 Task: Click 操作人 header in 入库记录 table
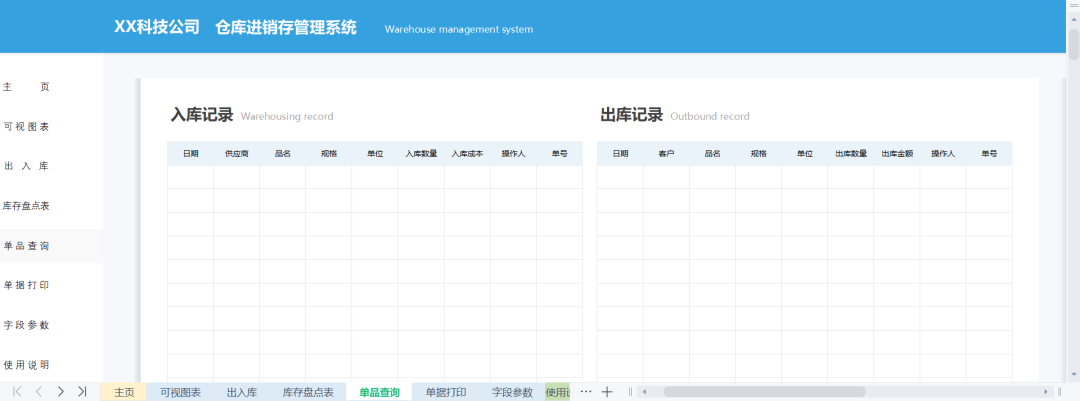513,154
